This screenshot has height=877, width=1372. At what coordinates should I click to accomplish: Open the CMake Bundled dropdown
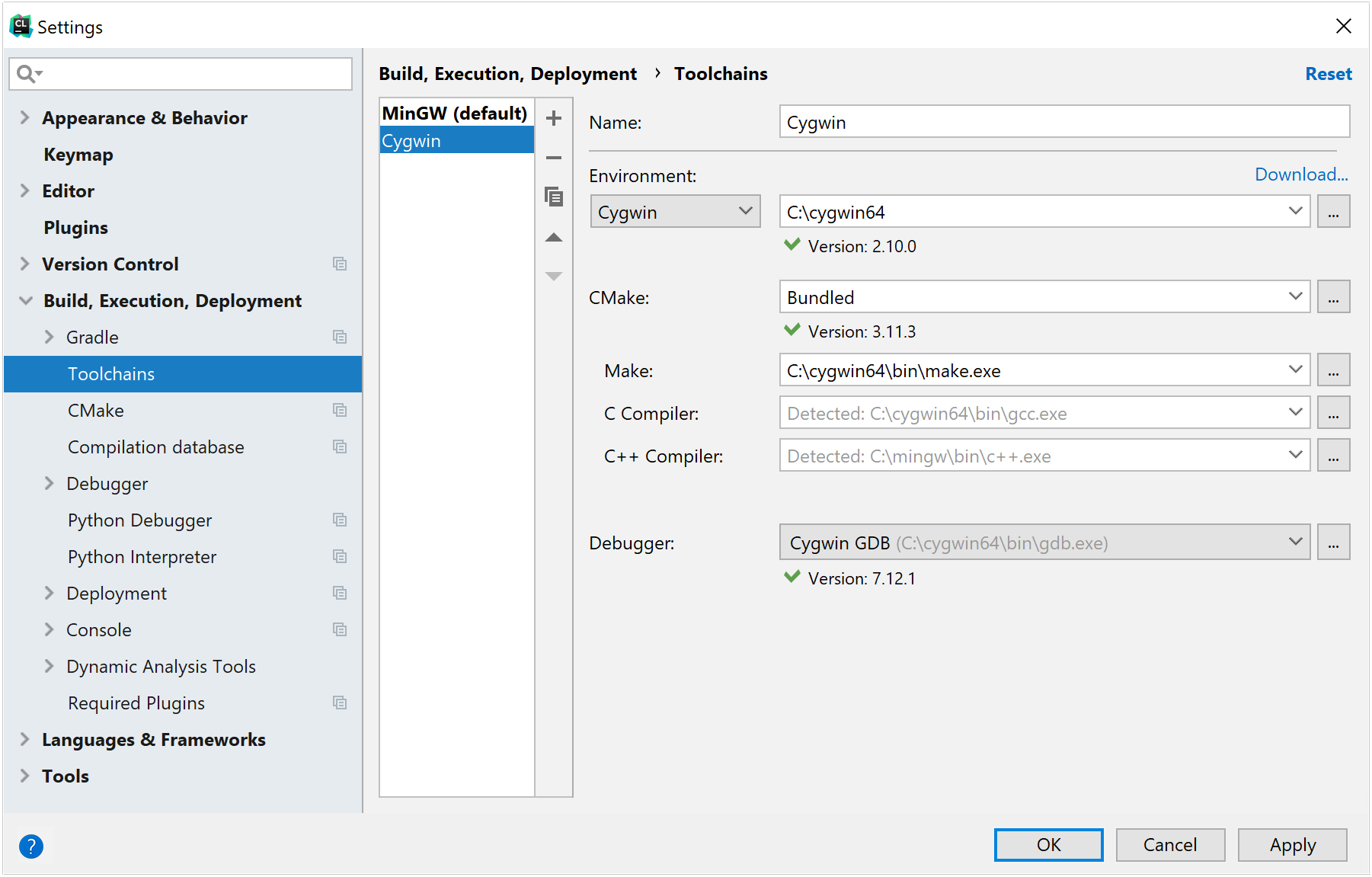1044,297
